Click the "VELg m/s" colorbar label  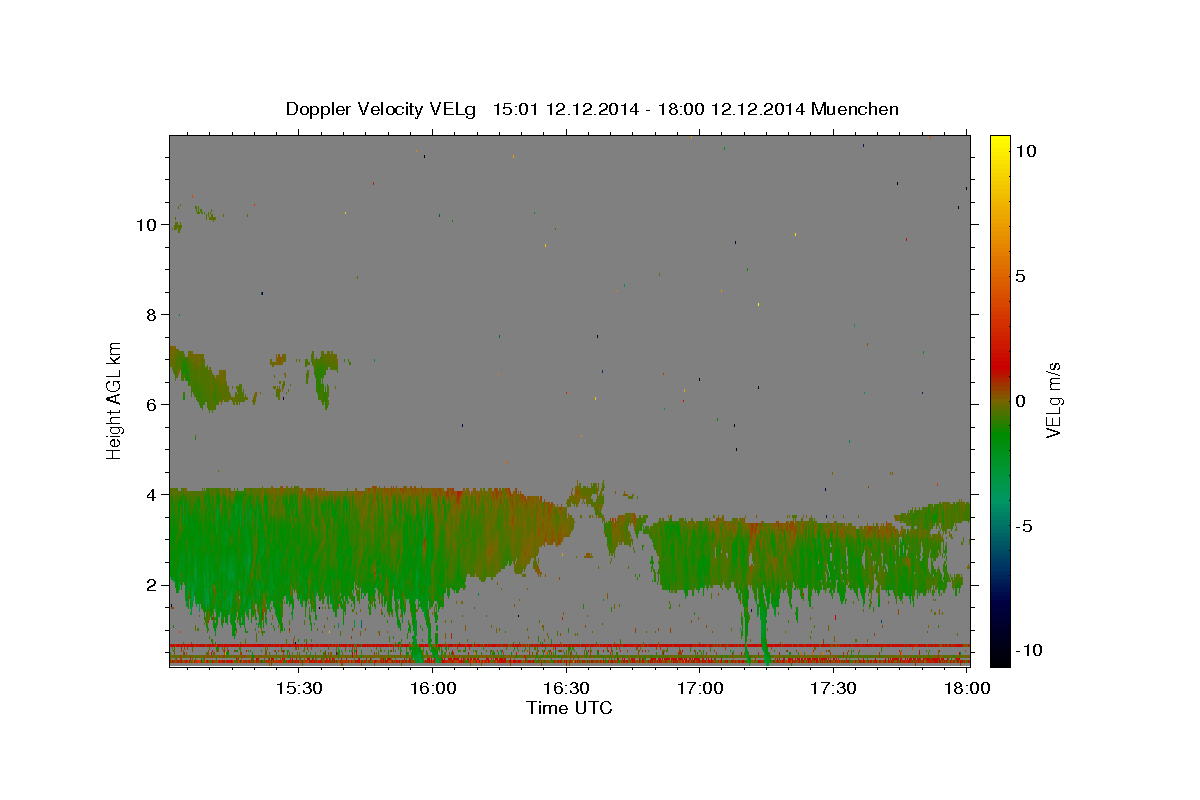1053,401
